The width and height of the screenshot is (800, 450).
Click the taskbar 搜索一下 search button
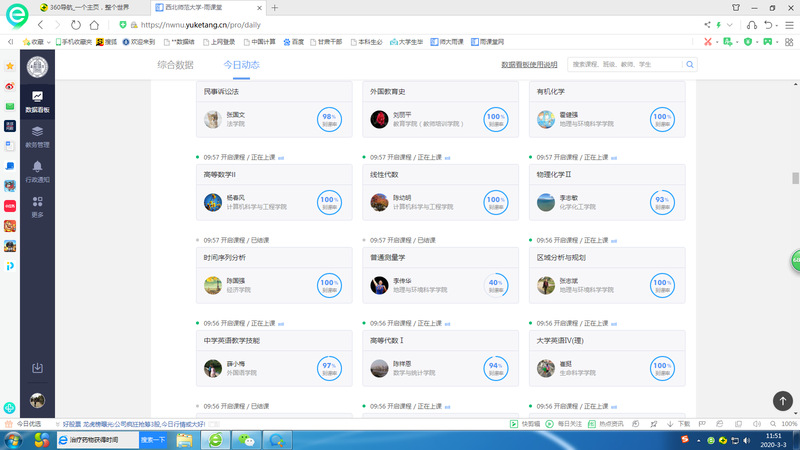pos(153,440)
